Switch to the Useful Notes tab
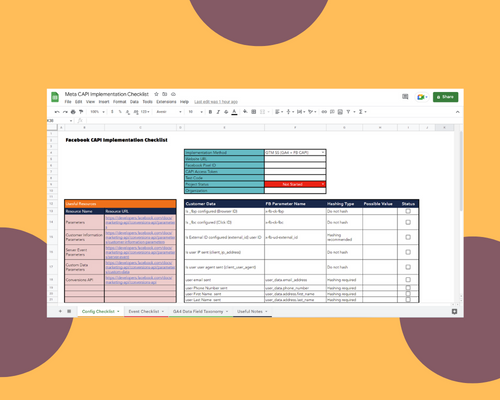This screenshot has height=400, width=500. click(x=252, y=311)
